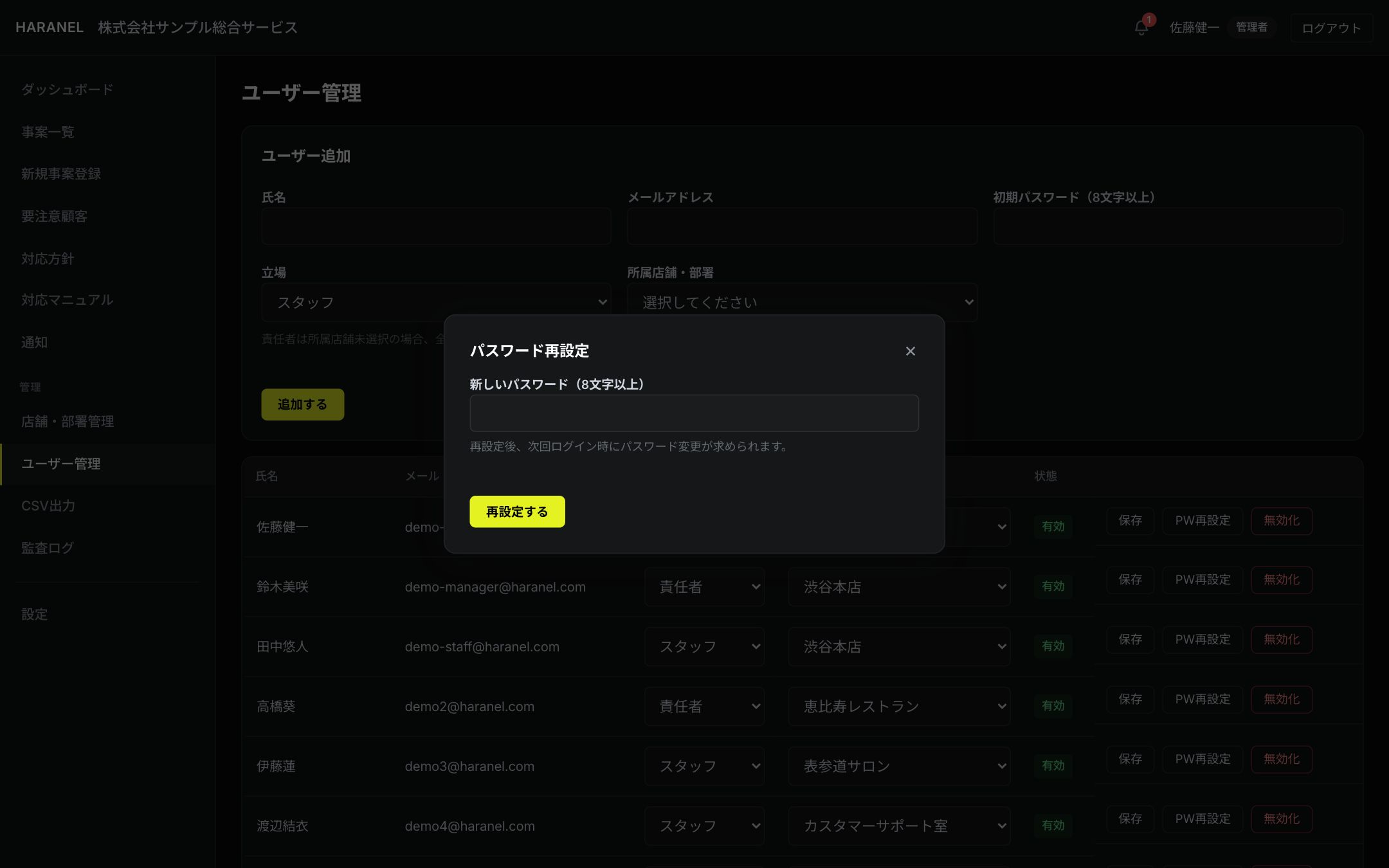Open 店舗・部署管理 in sidebar
Image resolution: width=1389 pixels, height=868 pixels.
pos(68,421)
